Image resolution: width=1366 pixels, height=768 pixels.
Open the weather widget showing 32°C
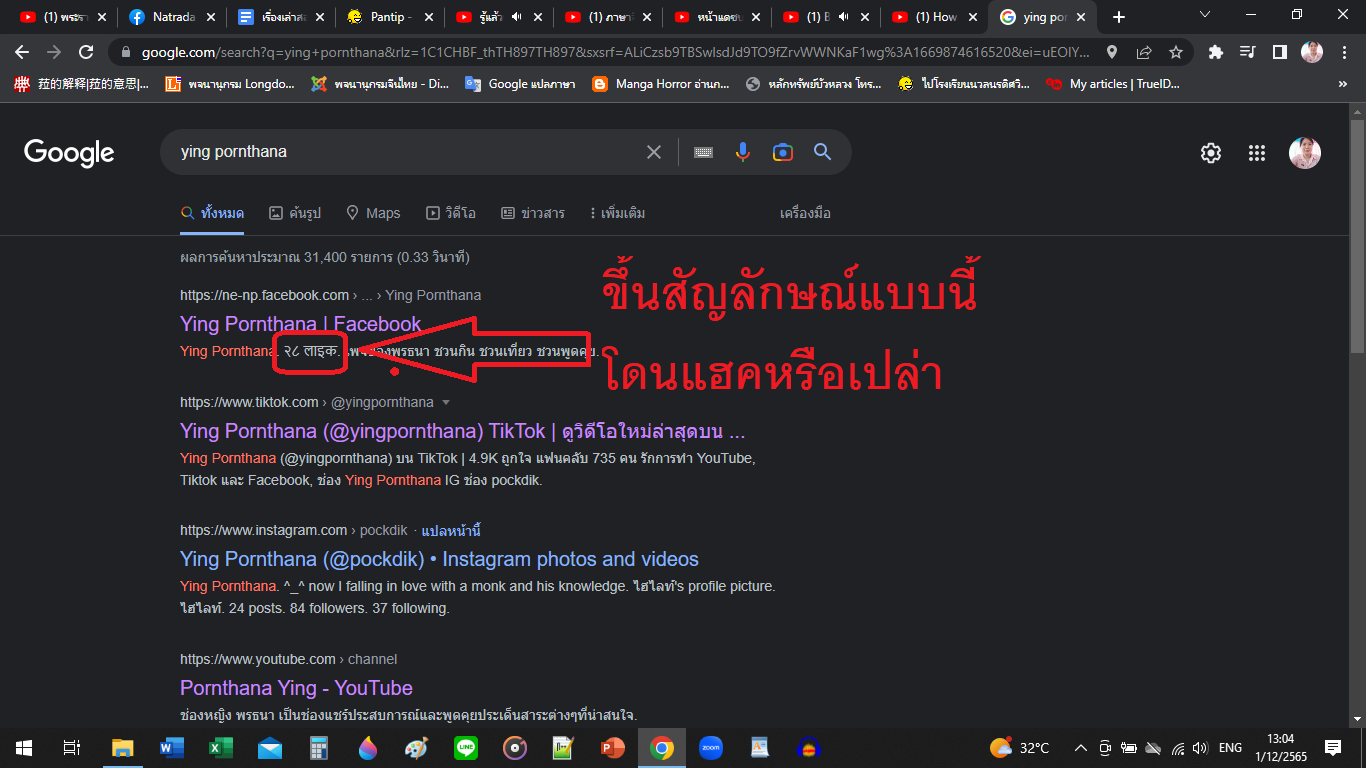[1019, 748]
